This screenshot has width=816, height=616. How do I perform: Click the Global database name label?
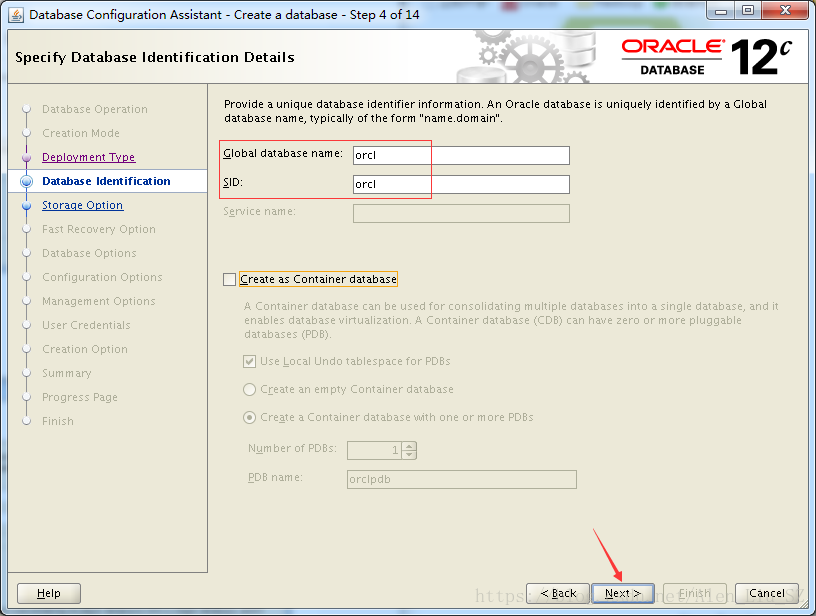[283, 153]
